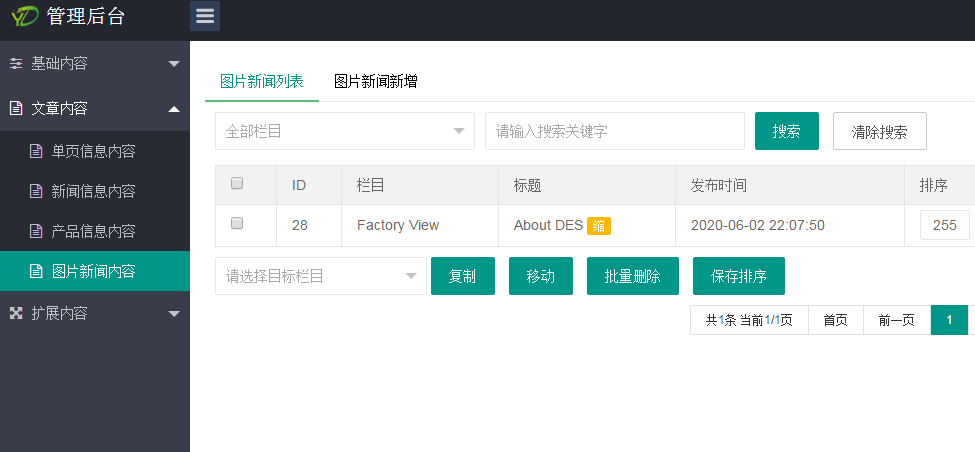Screen dimensions: 975x452
Task: Switch to the 图片新闻新增 tab
Action: 376,81
